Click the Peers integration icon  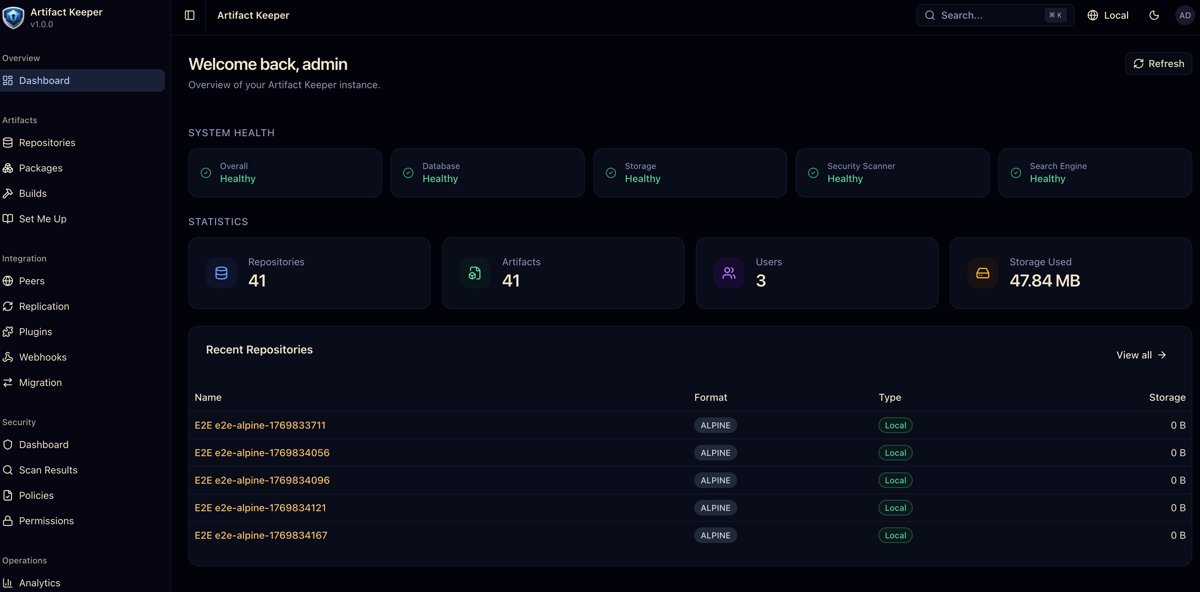(13, 280)
